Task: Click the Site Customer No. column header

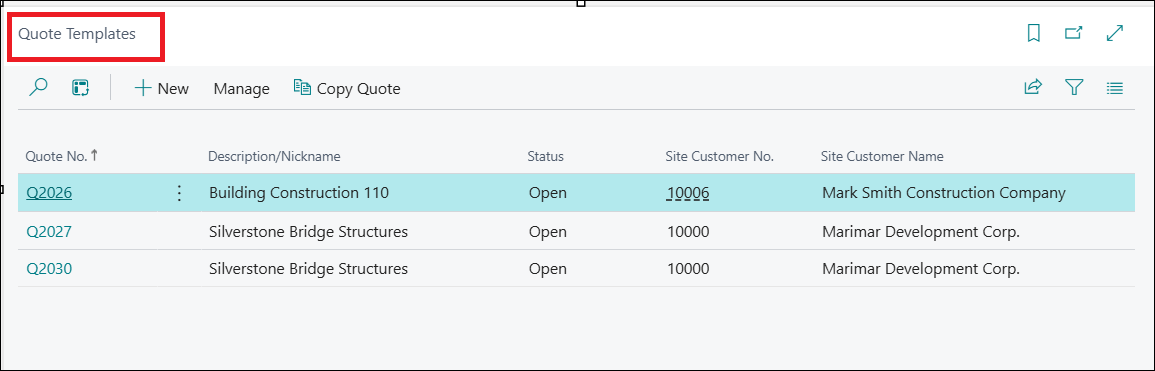Action: (x=719, y=156)
